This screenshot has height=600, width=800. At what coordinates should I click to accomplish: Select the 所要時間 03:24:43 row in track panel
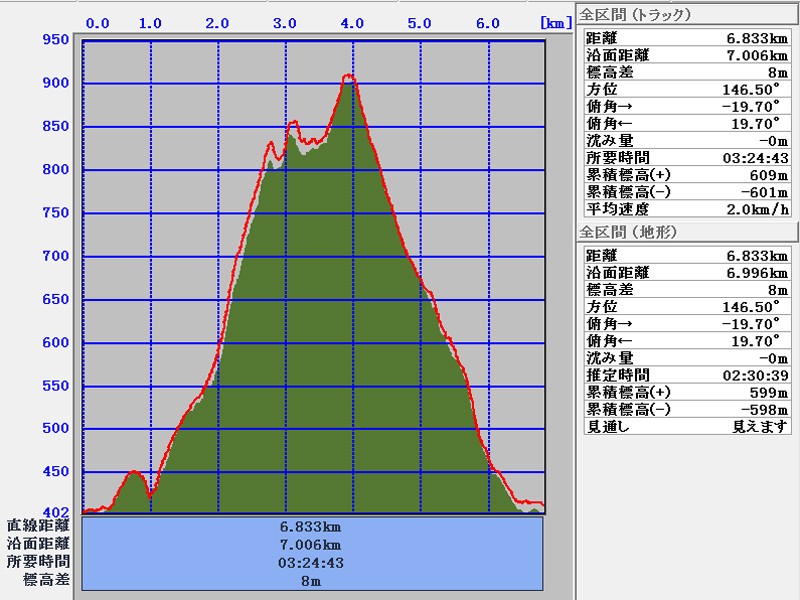click(x=687, y=158)
